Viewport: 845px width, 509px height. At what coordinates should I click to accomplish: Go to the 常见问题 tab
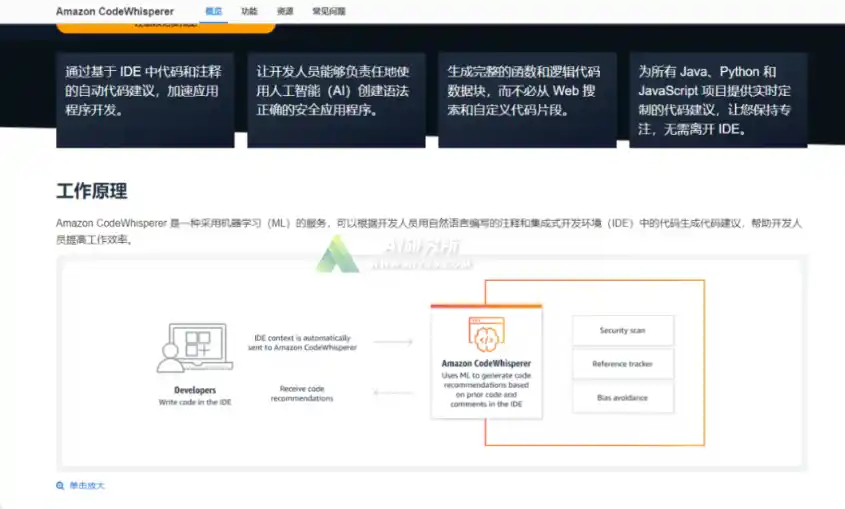coord(329,11)
